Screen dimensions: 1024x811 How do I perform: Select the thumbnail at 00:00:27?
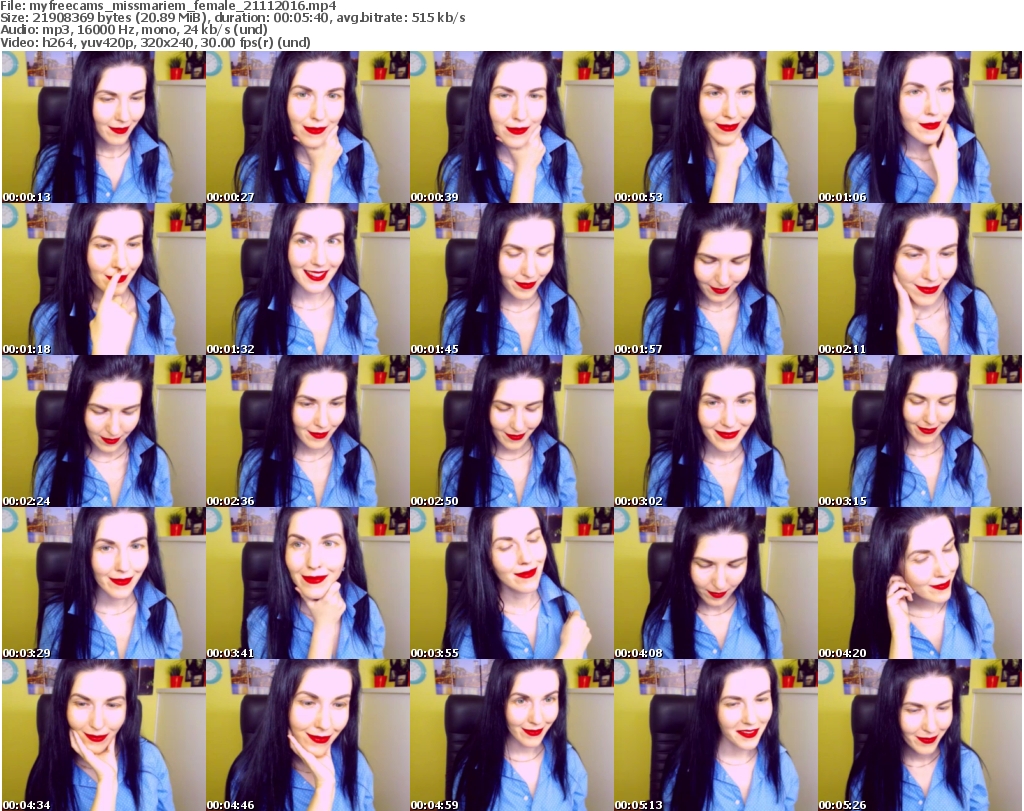point(308,127)
